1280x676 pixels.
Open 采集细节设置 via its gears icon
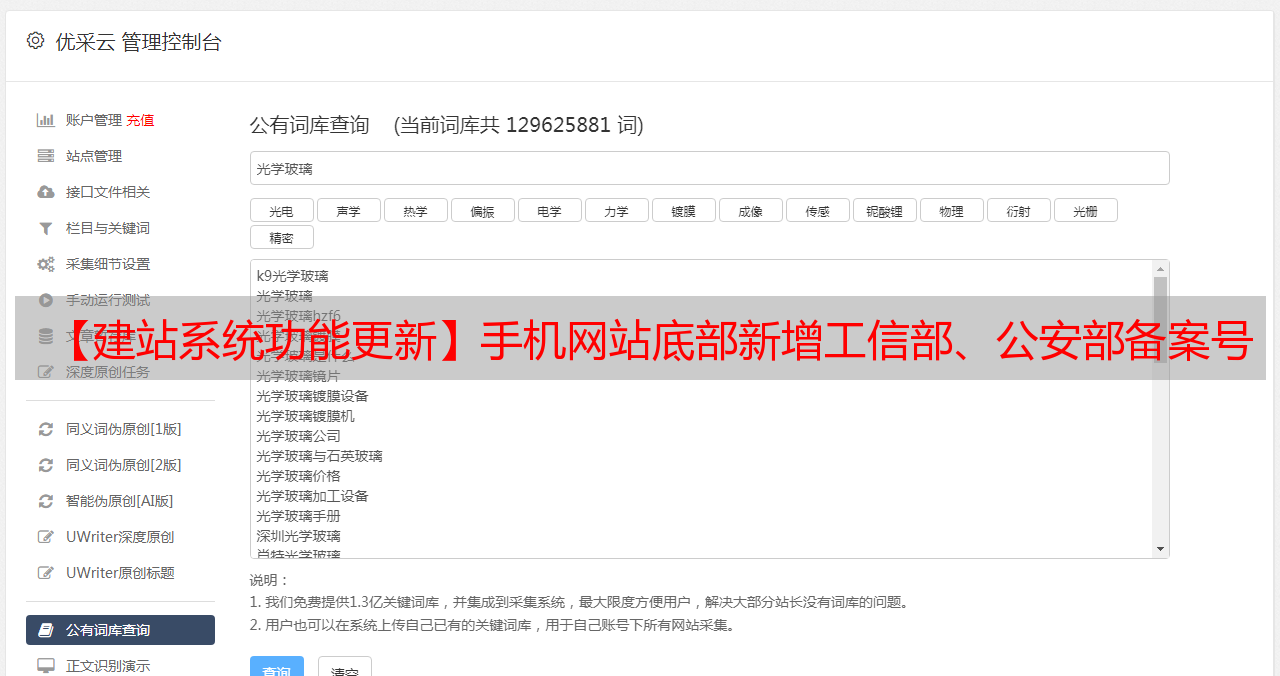click(46, 264)
